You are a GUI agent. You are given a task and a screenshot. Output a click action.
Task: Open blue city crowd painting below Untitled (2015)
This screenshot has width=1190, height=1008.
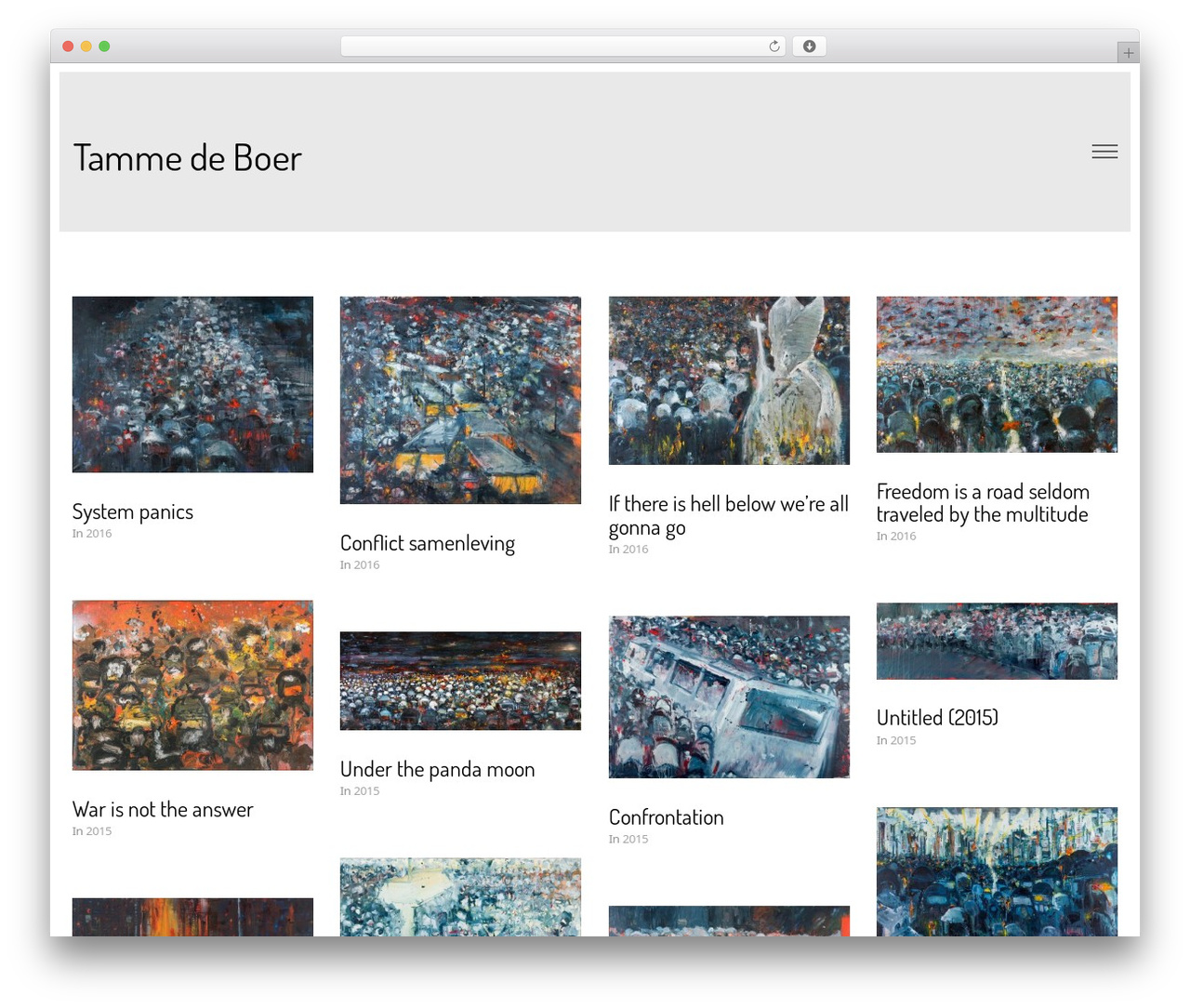click(x=997, y=871)
